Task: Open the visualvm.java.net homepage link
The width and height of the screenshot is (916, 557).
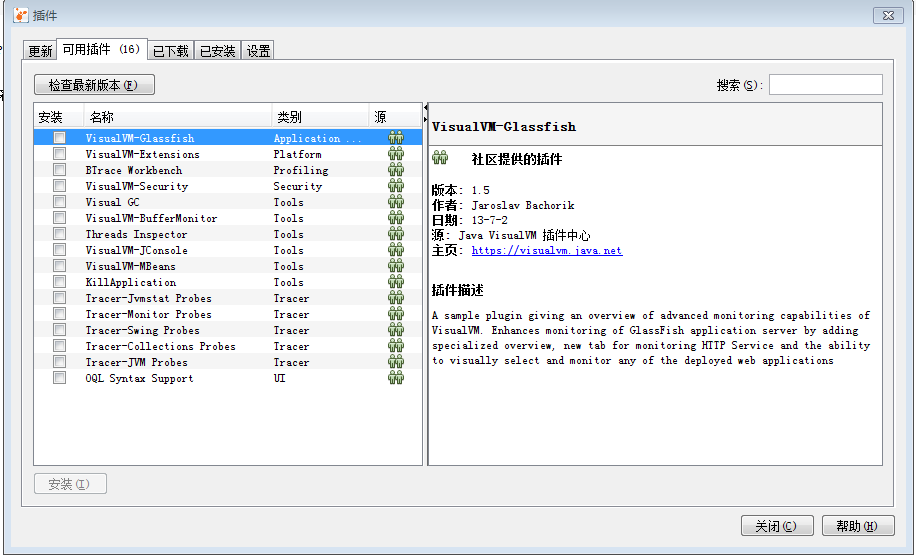Action: point(547,250)
